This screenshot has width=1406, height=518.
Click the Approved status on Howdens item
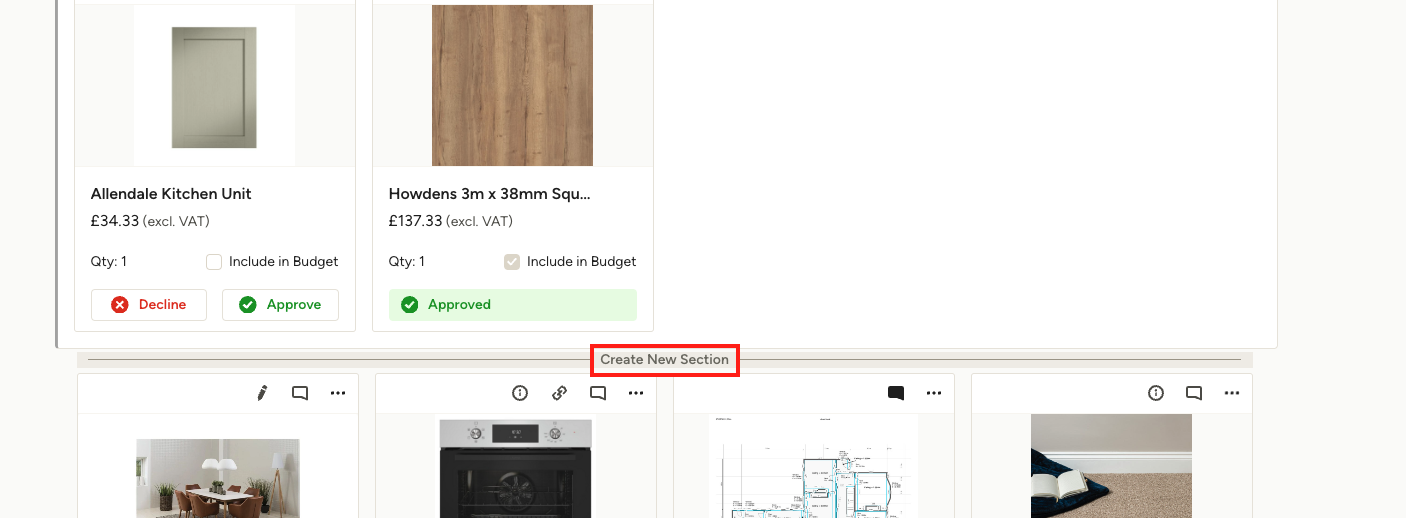pyautogui.click(x=513, y=305)
